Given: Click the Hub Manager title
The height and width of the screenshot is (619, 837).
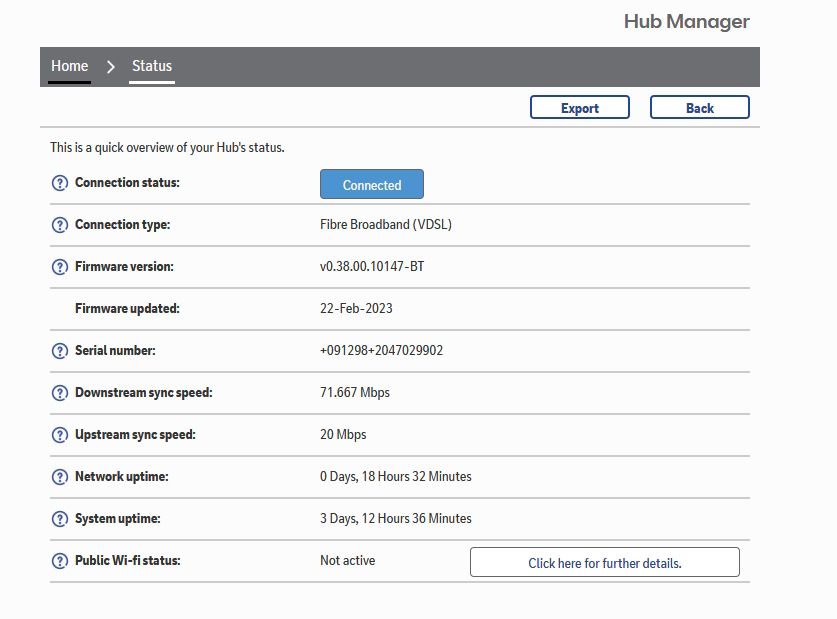Looking at the screenshot, I should pos(686,21).
